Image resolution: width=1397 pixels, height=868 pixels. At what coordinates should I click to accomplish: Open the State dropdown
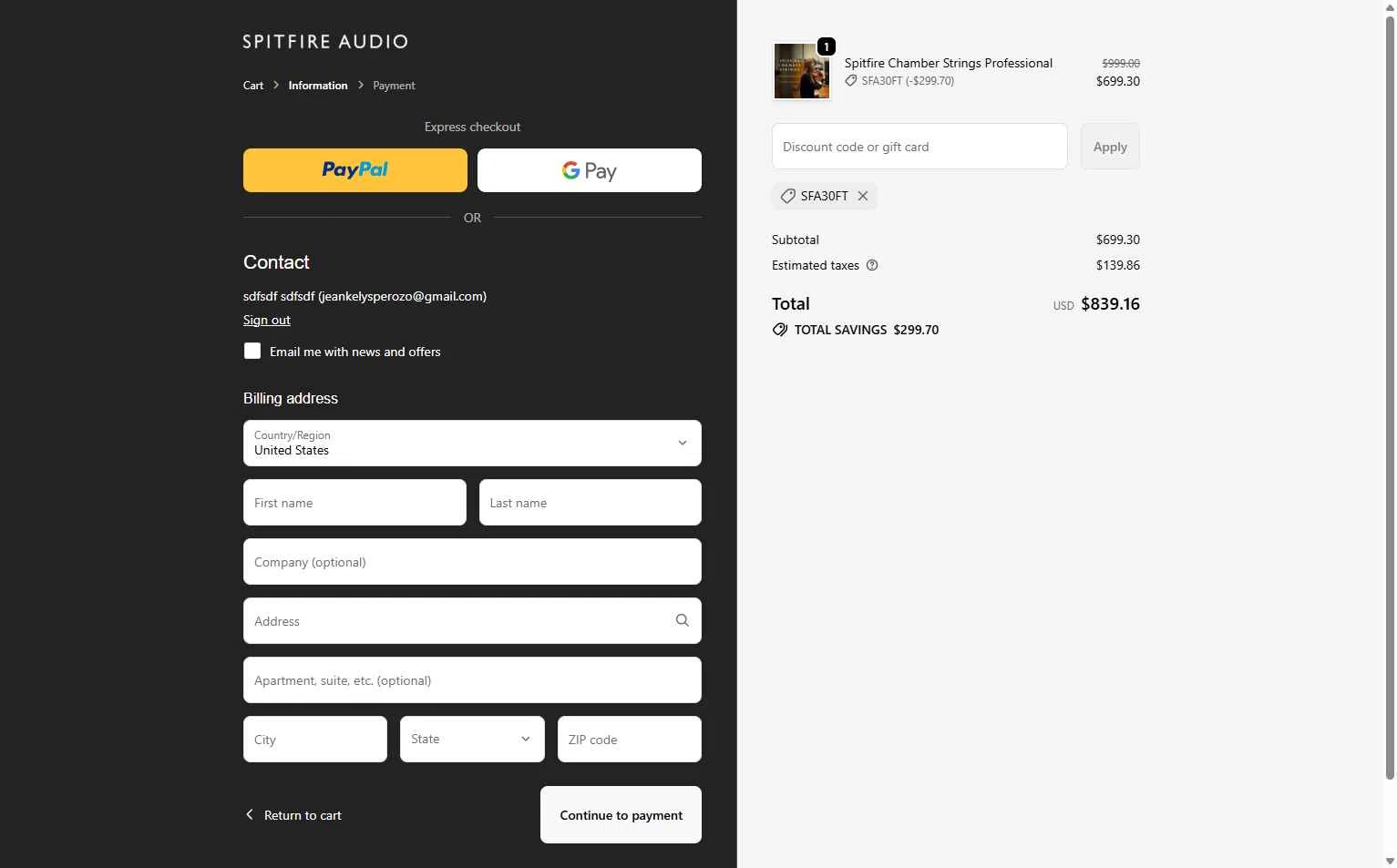click(x=472, y=739)
